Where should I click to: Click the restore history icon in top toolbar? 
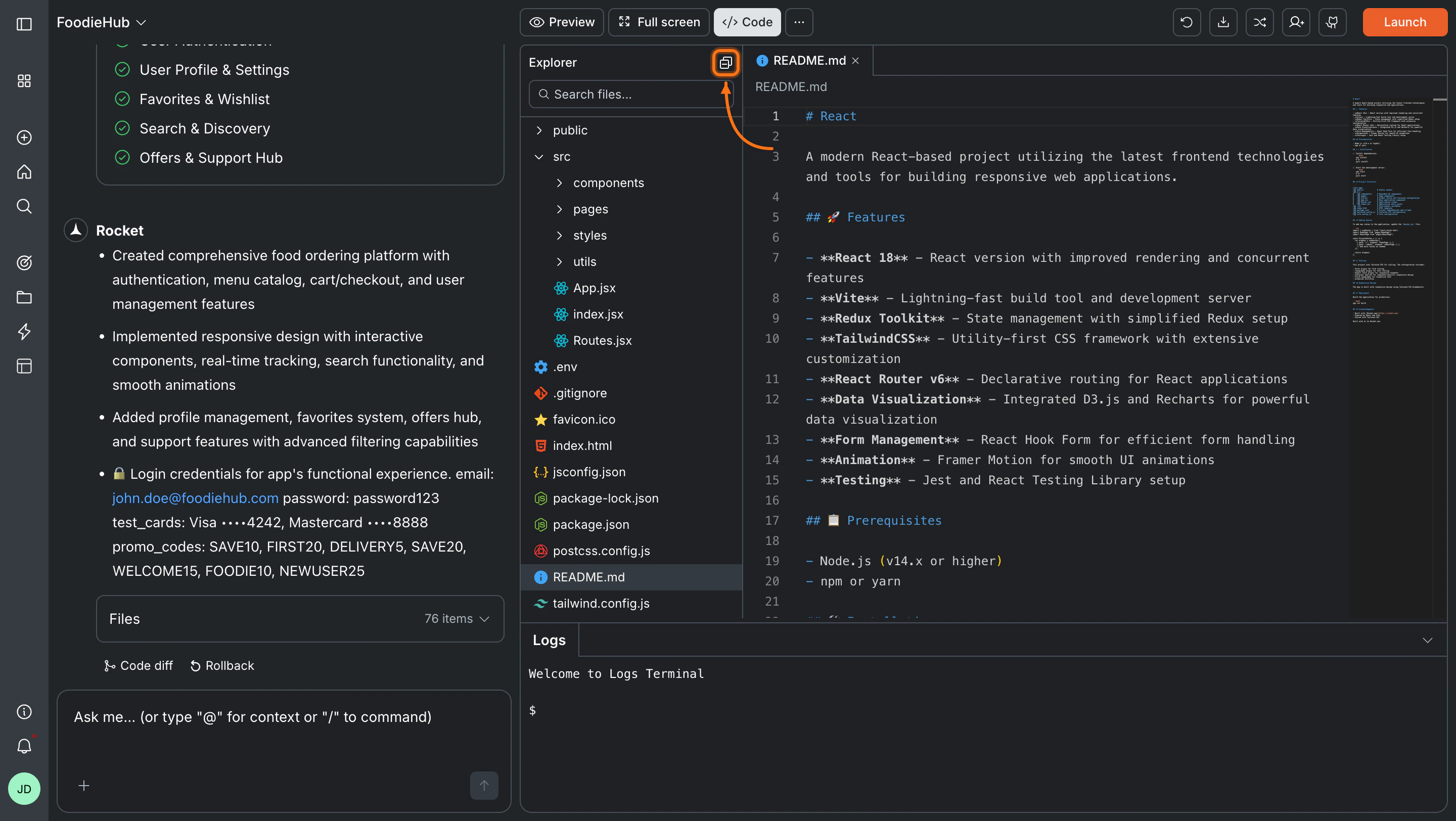pos(1187,22)
